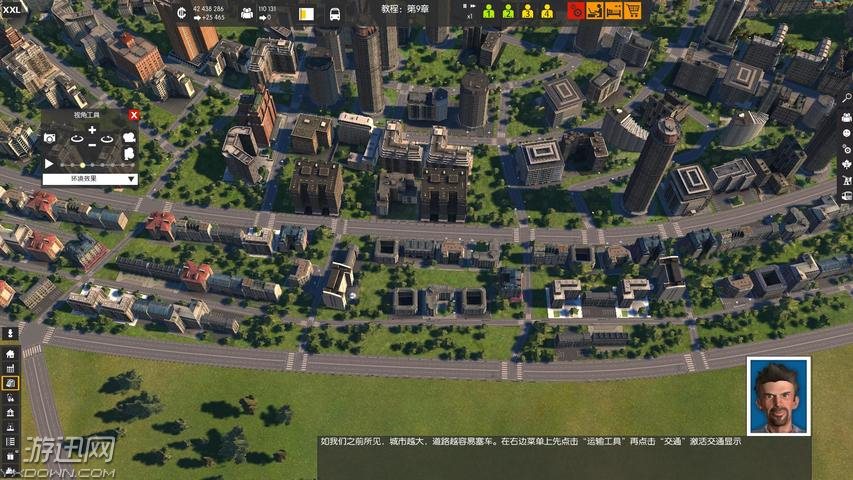Open the satisfaction face icon on right sidebar
Image resolution: width=853 pixels, height=480 pixels.
click(846, 133)
